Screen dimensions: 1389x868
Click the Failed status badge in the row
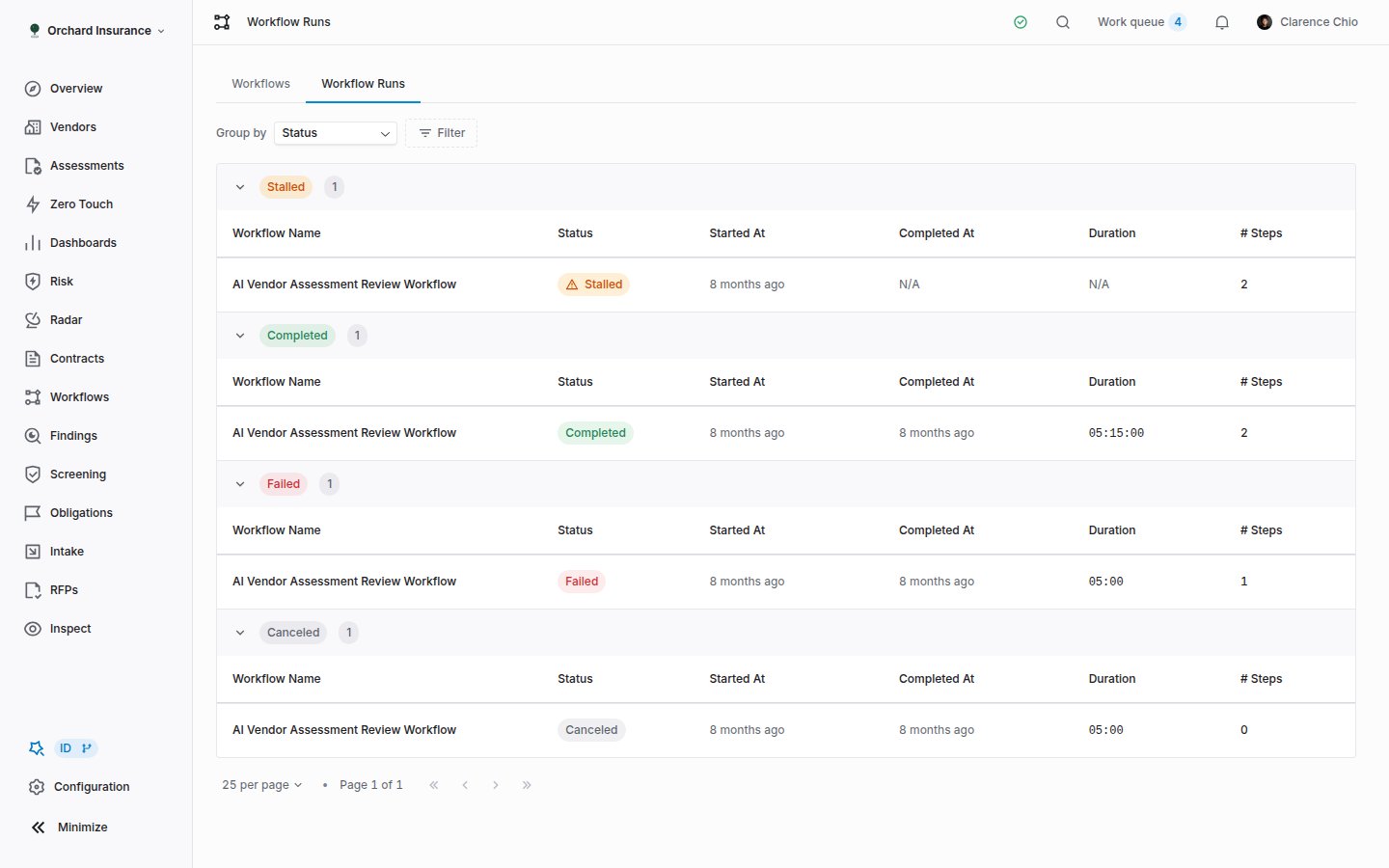coord(582,582)
